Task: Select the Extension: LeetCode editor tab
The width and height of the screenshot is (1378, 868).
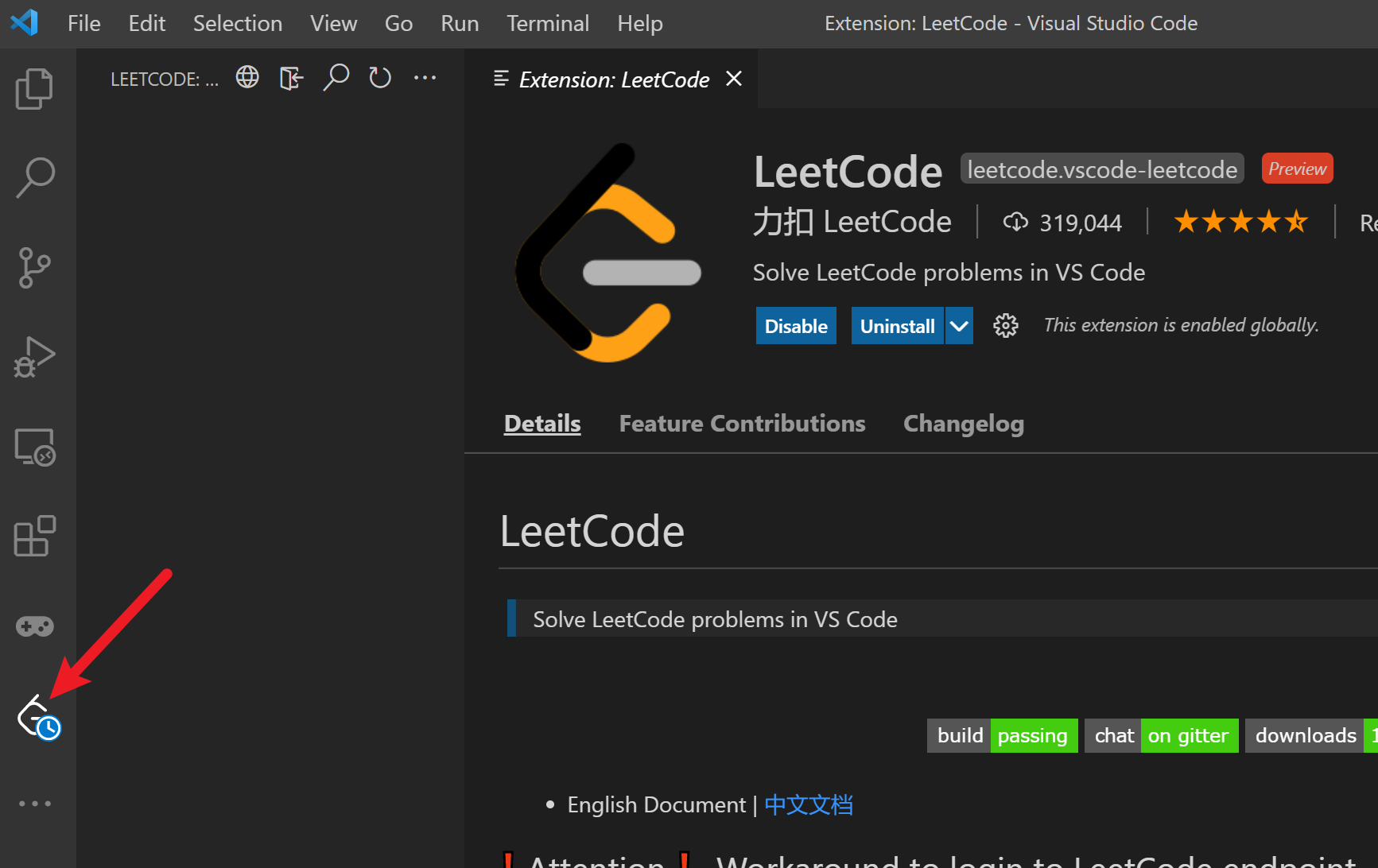Action: point(611,79)
